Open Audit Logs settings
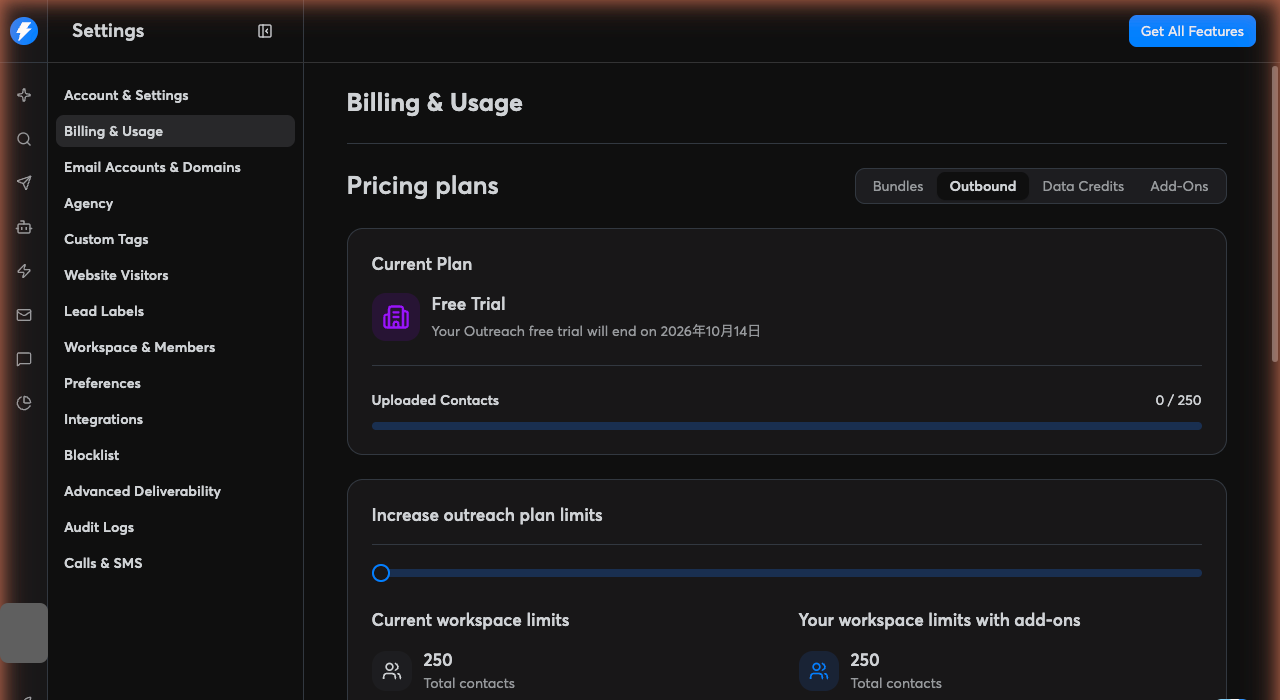Screen dimensions: 1280x700 coord(175,527)
